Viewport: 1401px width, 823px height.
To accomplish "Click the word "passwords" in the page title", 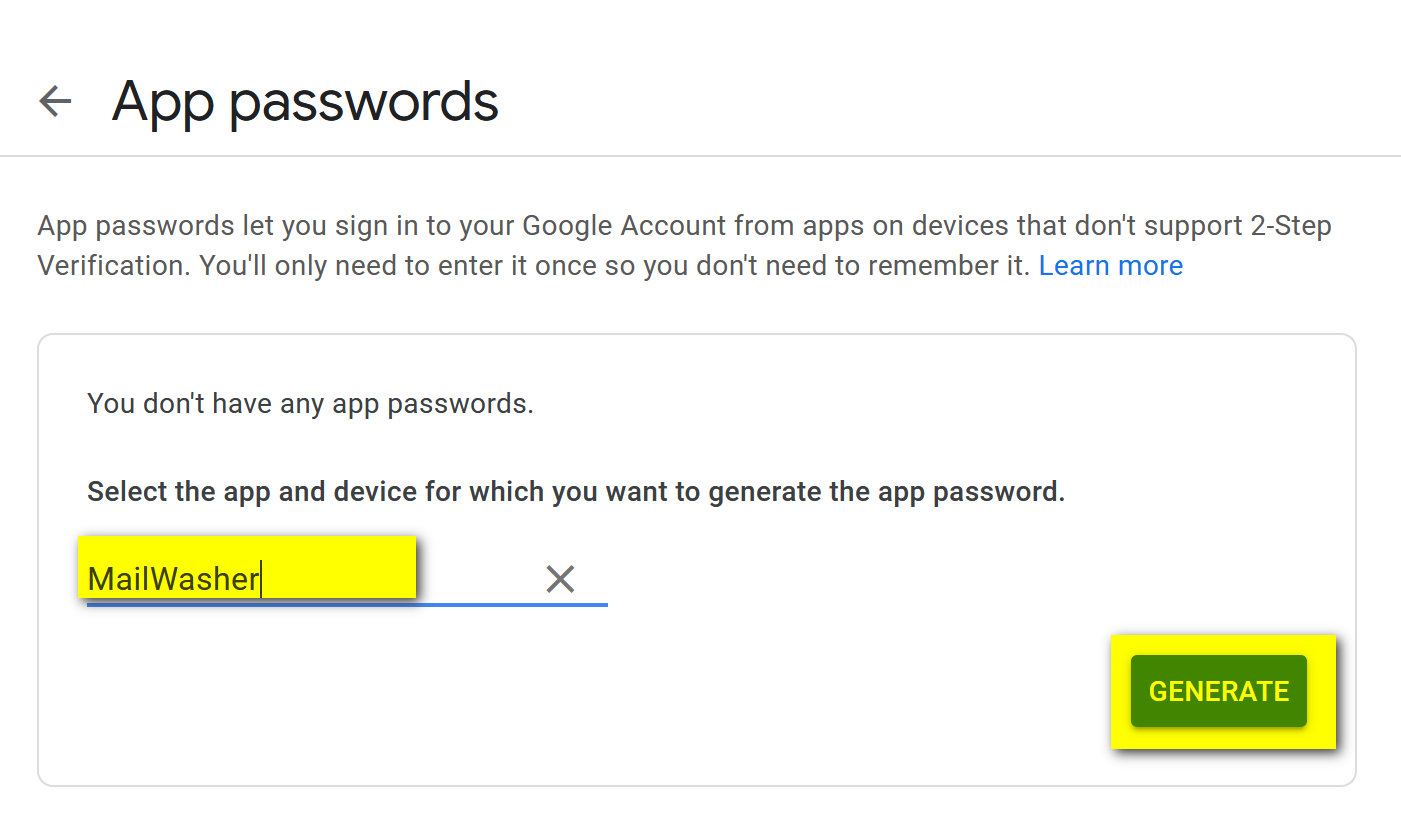I will (x=364, y=101).
